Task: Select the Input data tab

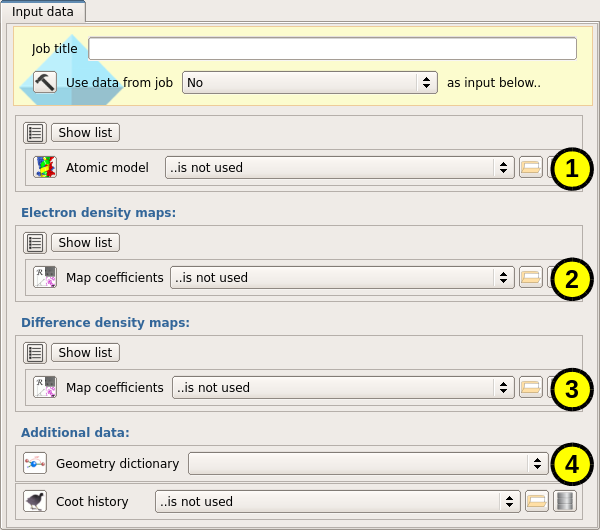Action: pos(43,11)
